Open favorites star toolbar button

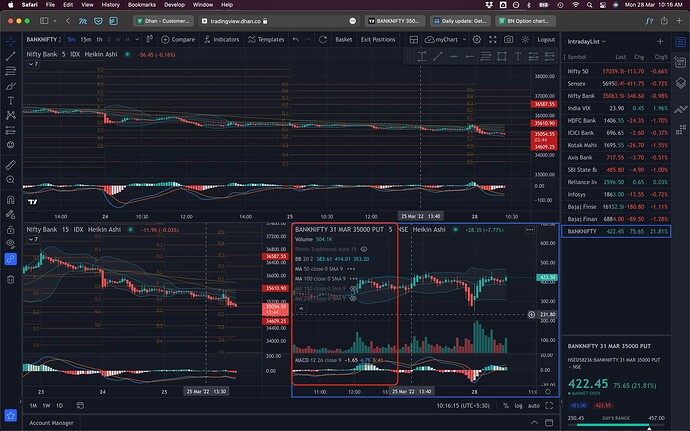coord(11,415)
